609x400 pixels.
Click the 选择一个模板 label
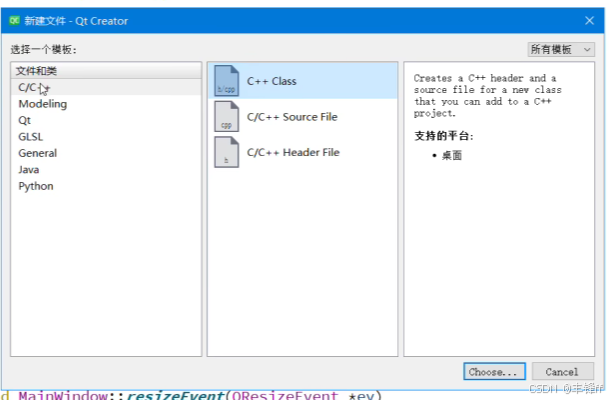click(44, 49)
